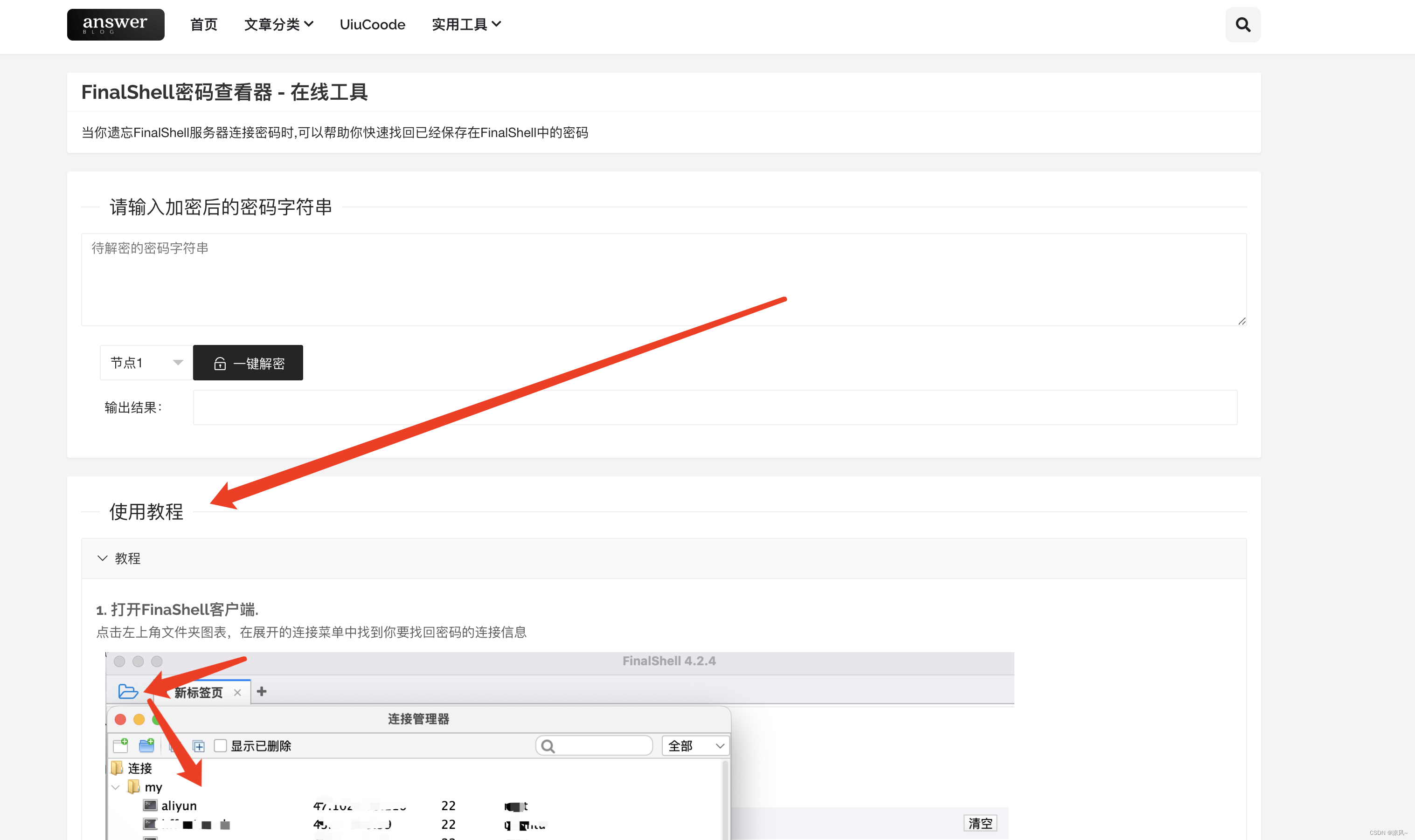Click the yellow minimize dot of 连接管理器
1415x840 pixels.
click(139, 719)
